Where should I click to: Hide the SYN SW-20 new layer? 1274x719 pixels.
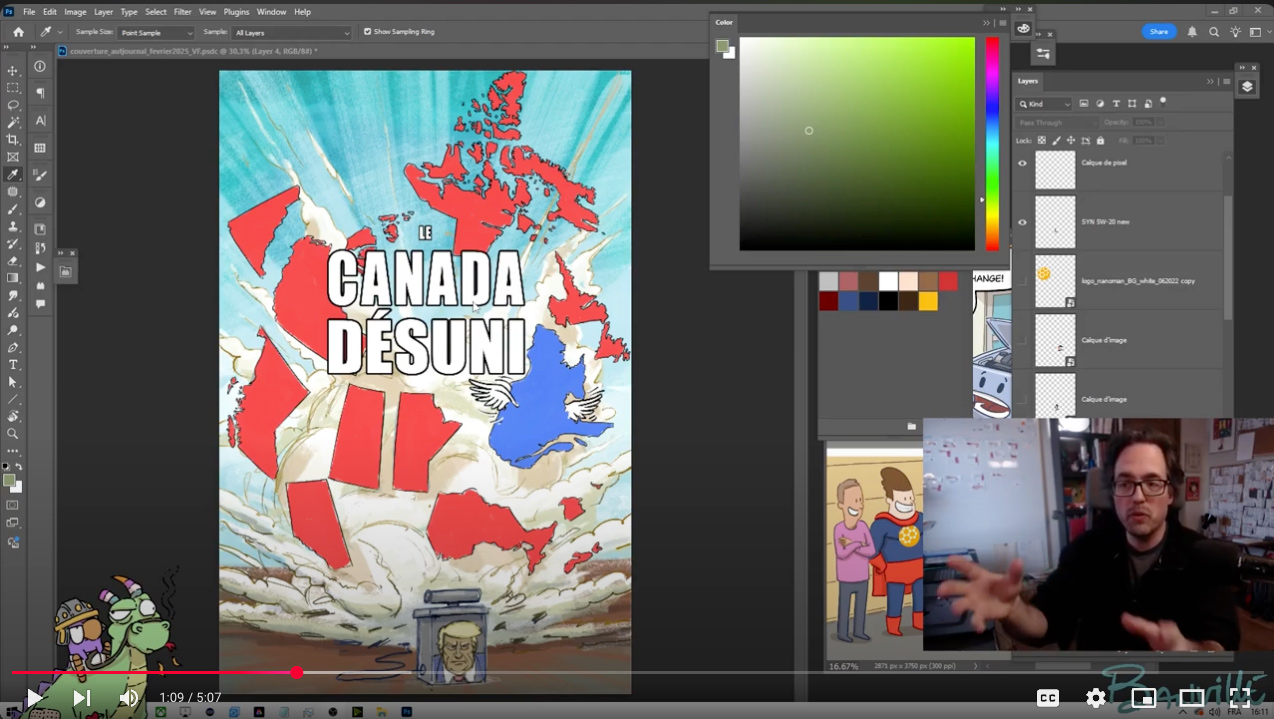1022,222
